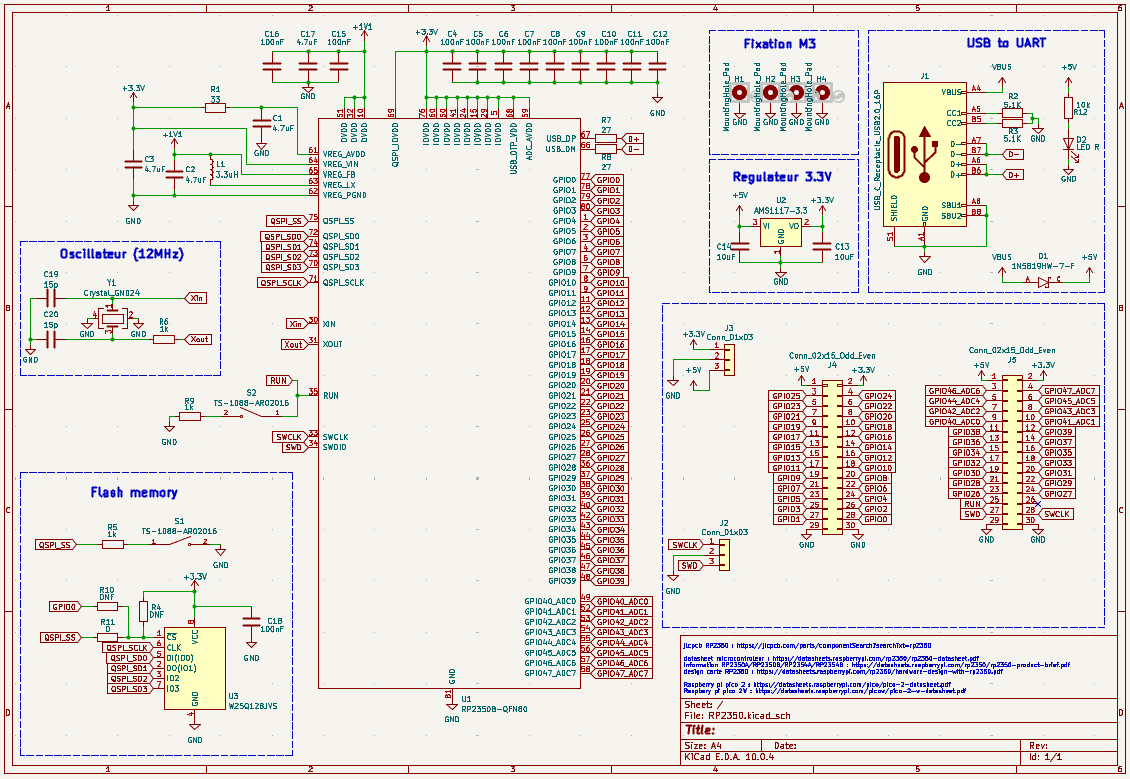Click the 'D+' label at J1 pin B6
The height and width of the screenshot is (779, 1130).
tap(1013, 174)
